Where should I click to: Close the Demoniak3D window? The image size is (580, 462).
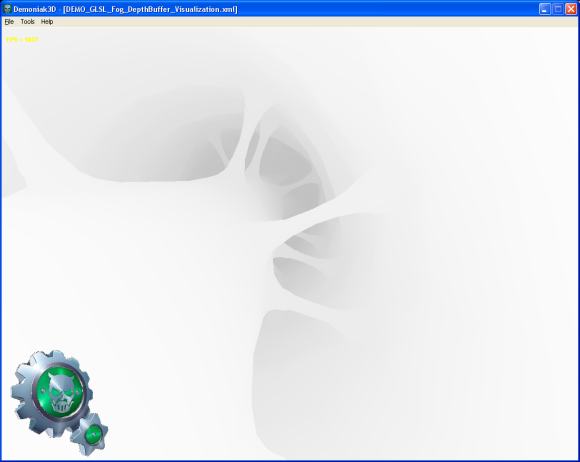(x=571, y=9)
